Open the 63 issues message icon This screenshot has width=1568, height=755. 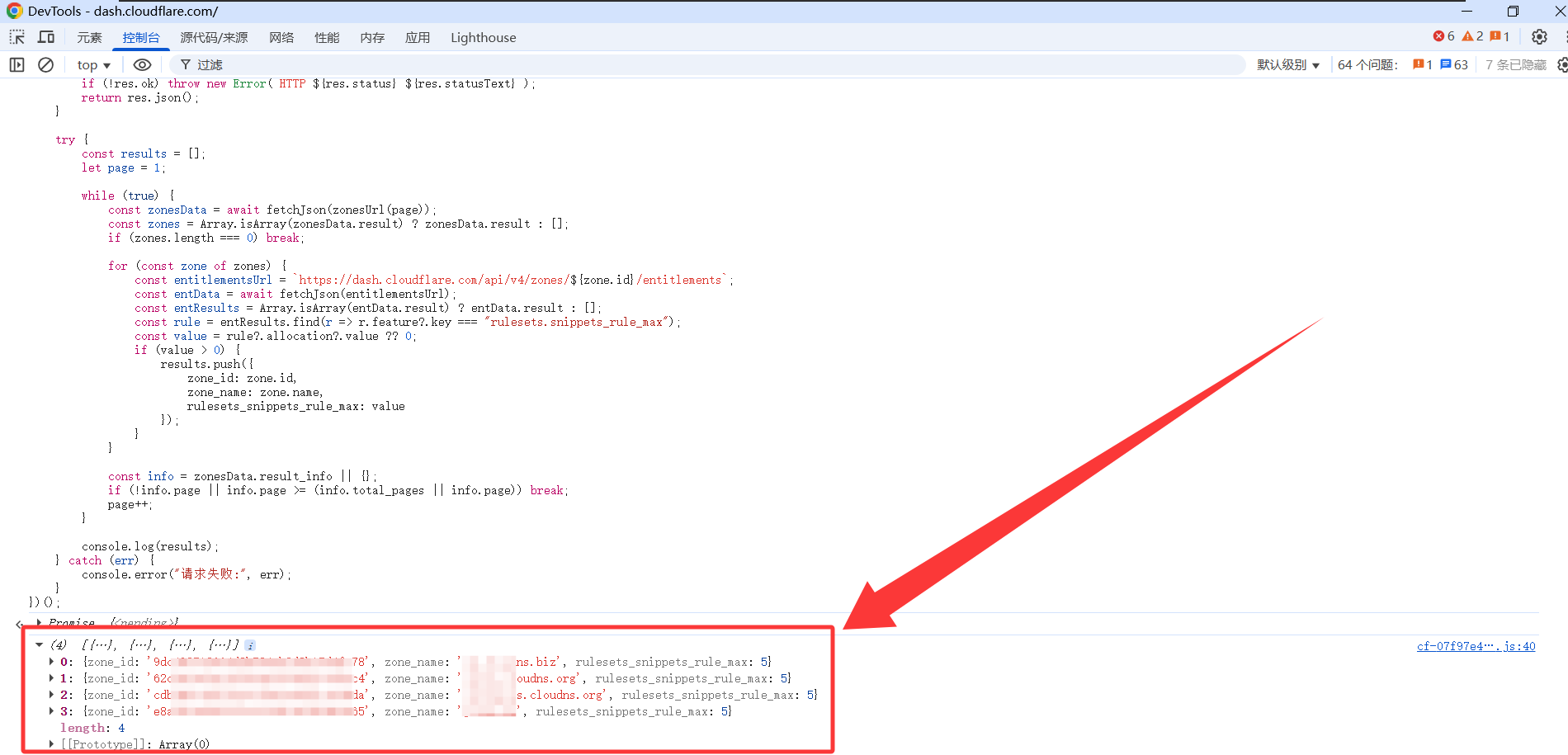[x=1454, y=64]
